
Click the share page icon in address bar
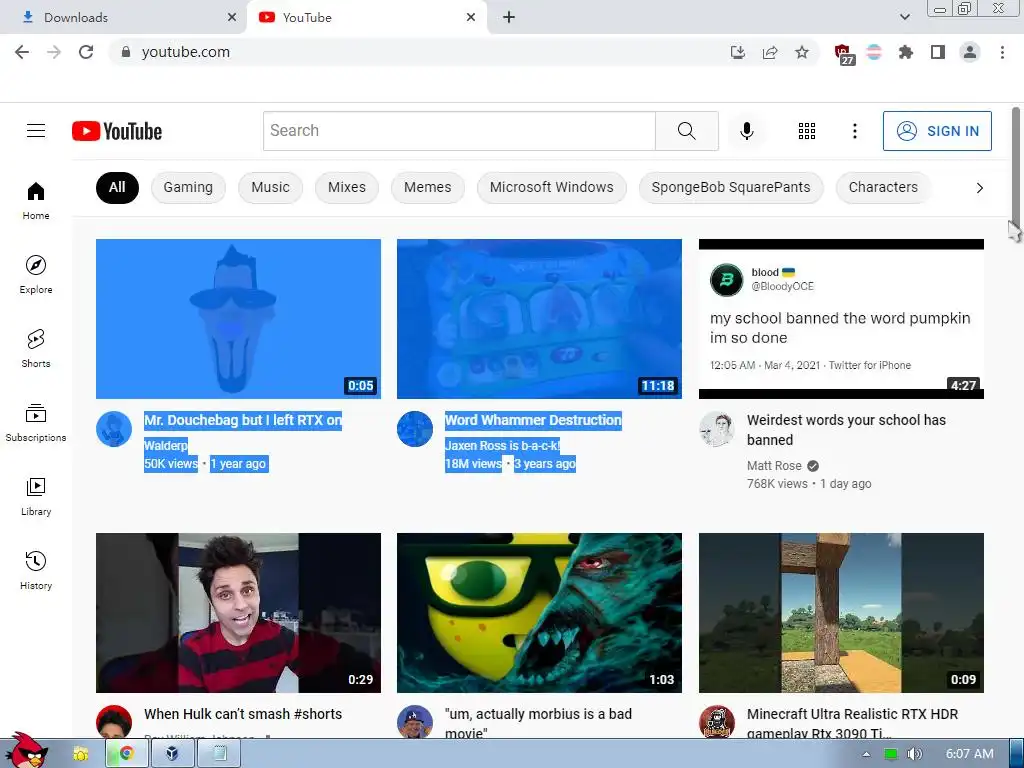point(770,52)
